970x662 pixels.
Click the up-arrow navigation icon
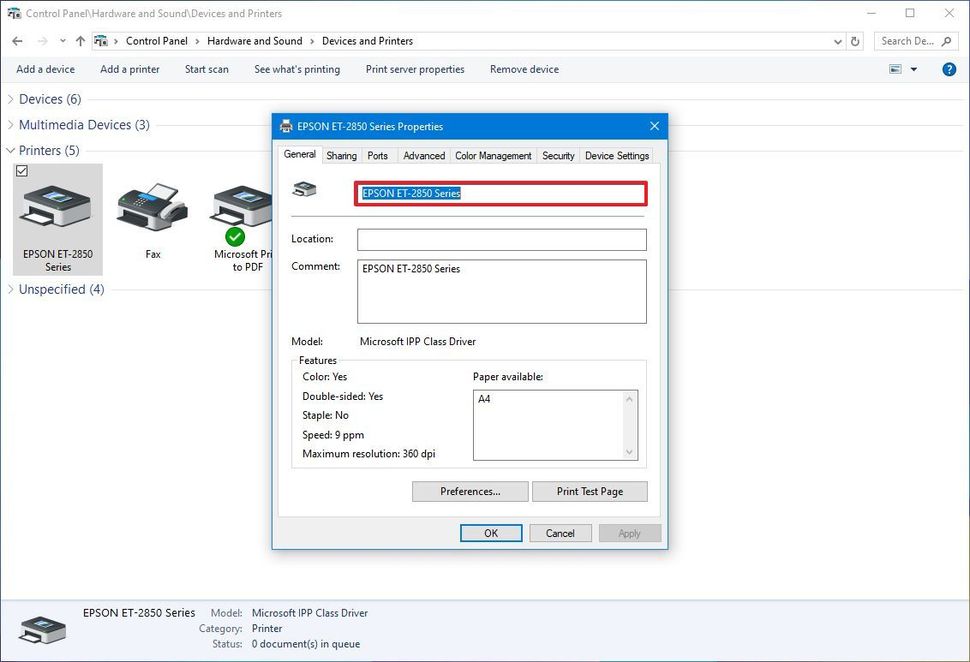80,41
